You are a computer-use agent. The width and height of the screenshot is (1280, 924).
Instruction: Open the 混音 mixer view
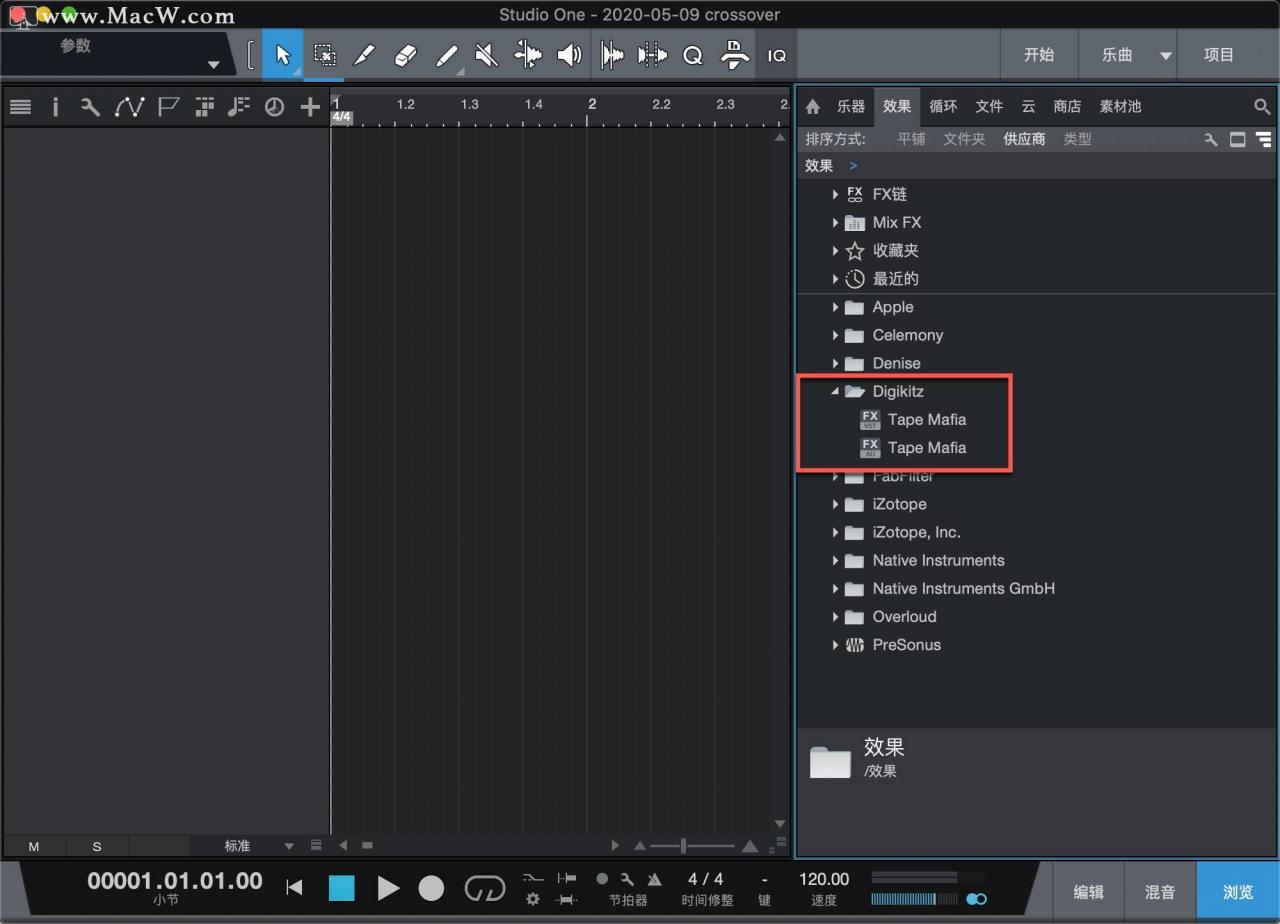pyautogui.click(x=1160, y=892)
